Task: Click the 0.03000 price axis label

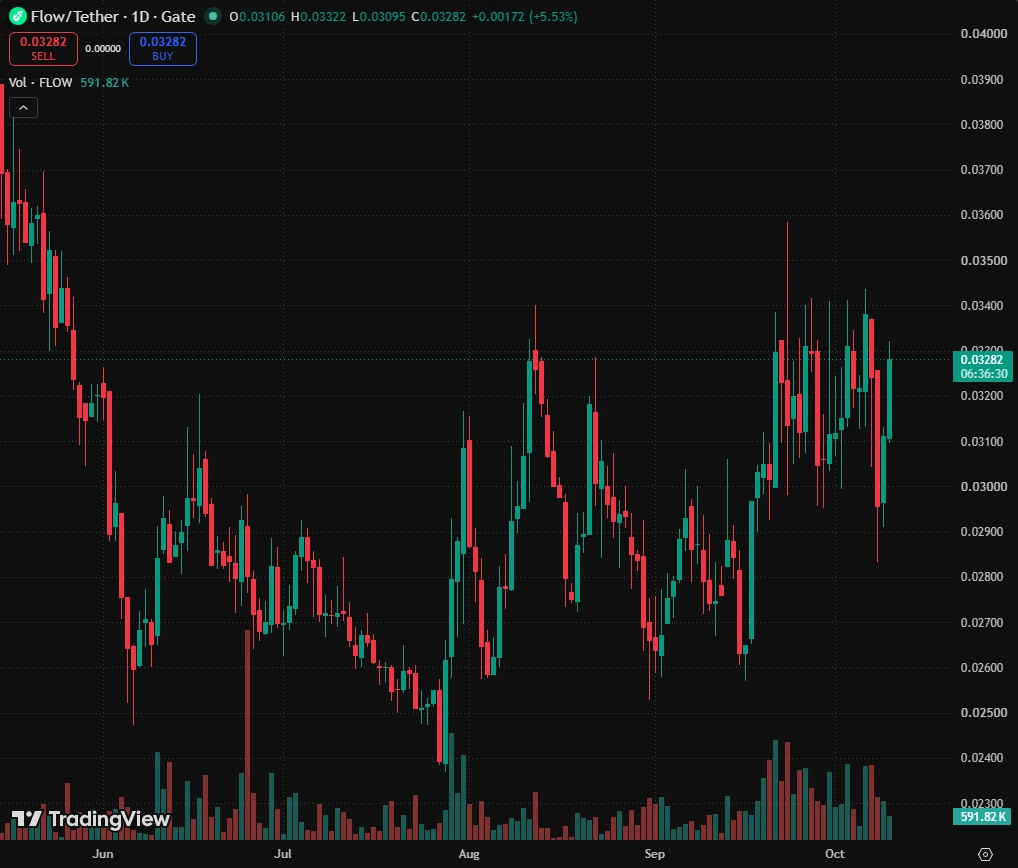Action: [984, 486]
